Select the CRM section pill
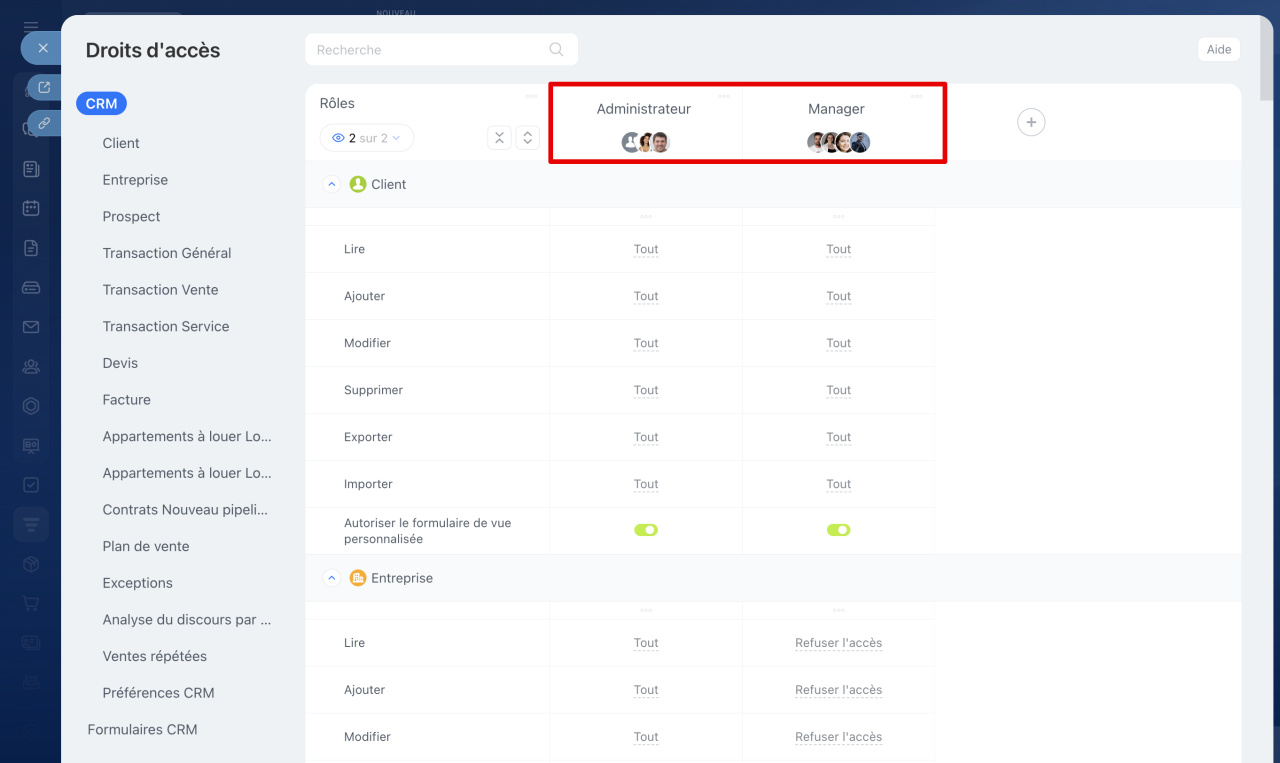Screen dimensions: 1280x763 coord(101,103)
